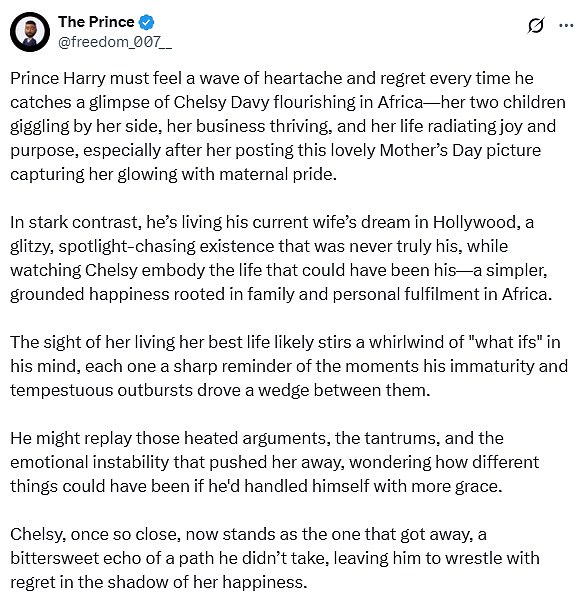This screenshot has height=609, width=588.
Task: Click the blue verified checkmark badge
Action: pos(146,22)
